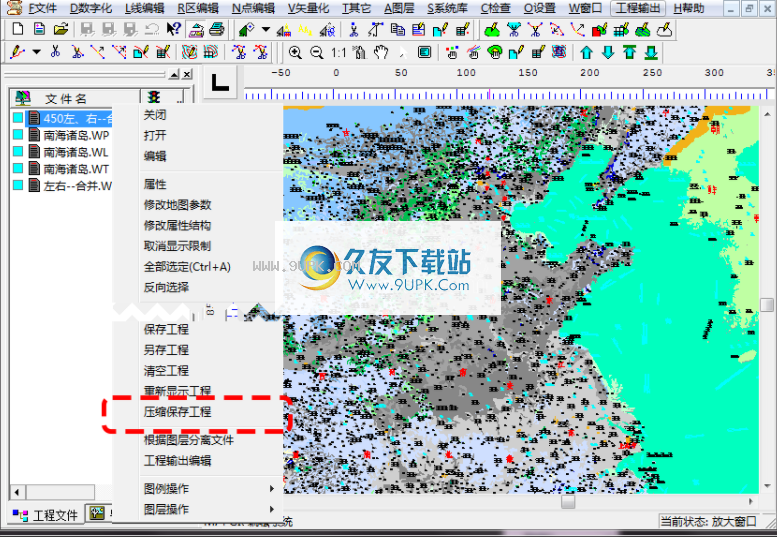Toggle checkbox for 南海诸岛.WL

18,152
